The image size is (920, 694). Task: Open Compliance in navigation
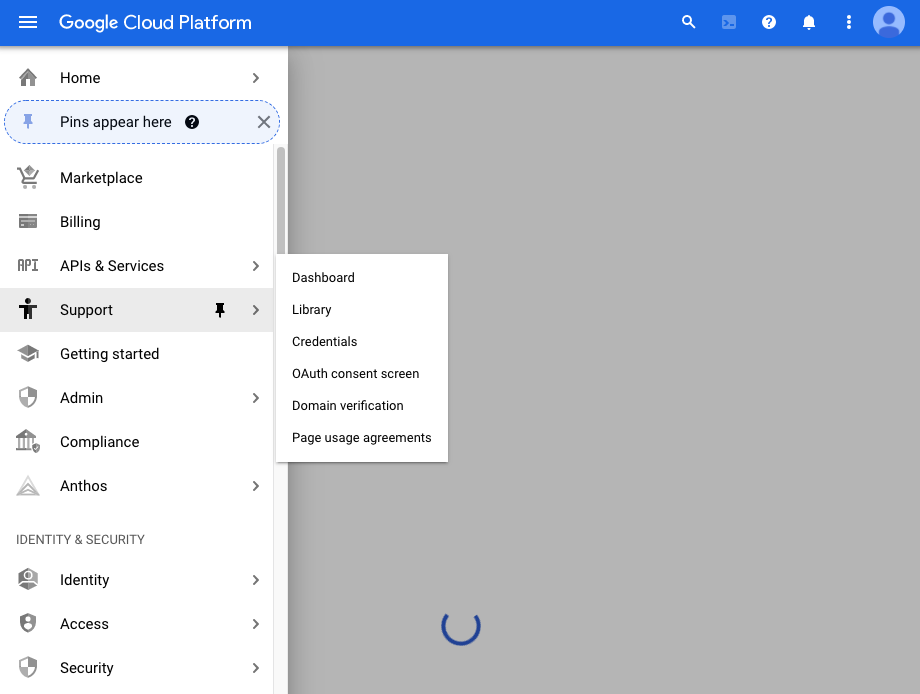point(136,442)
